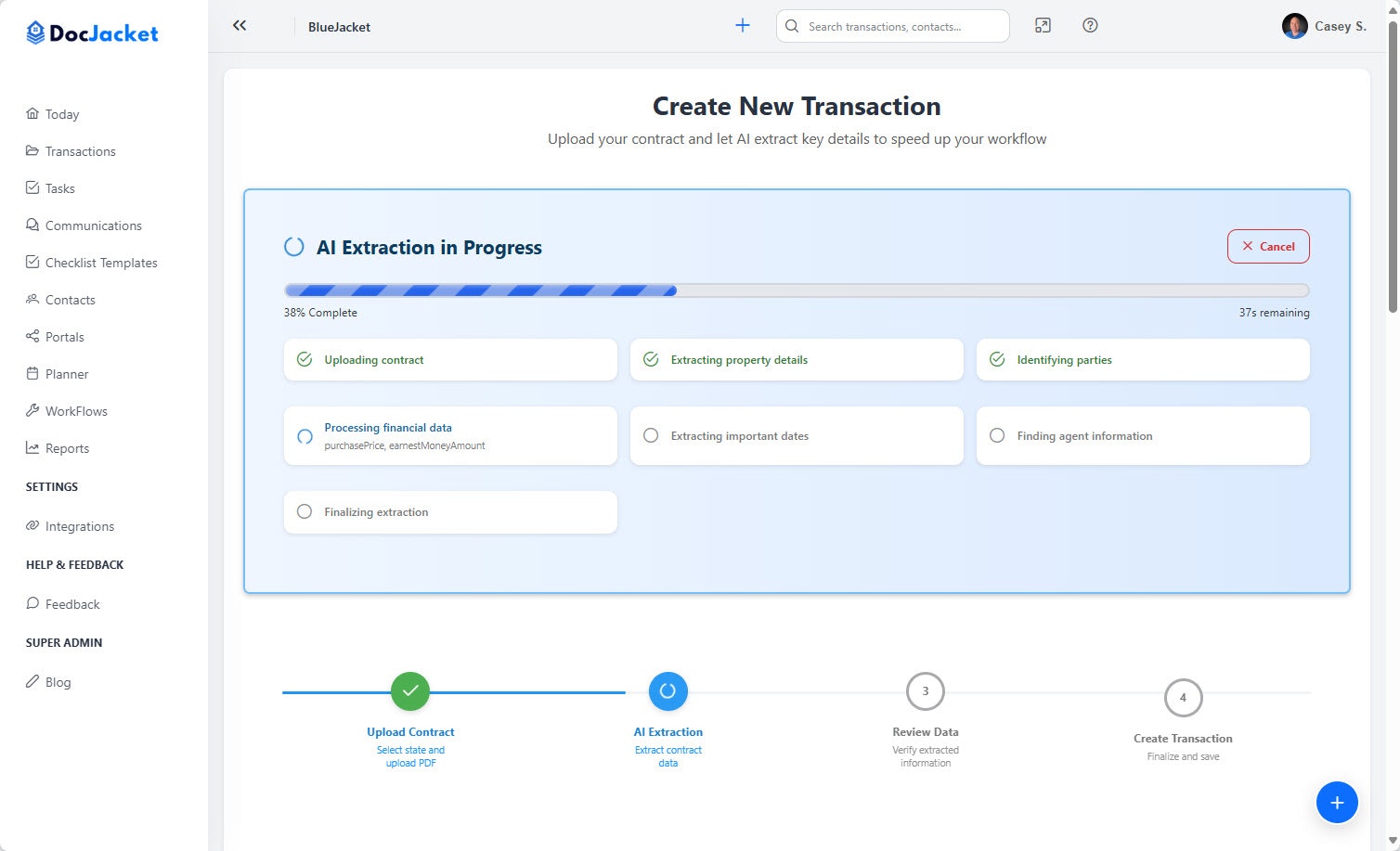
Task: Click green check icon on Uploading contract
Action: (x=305, y=359)
